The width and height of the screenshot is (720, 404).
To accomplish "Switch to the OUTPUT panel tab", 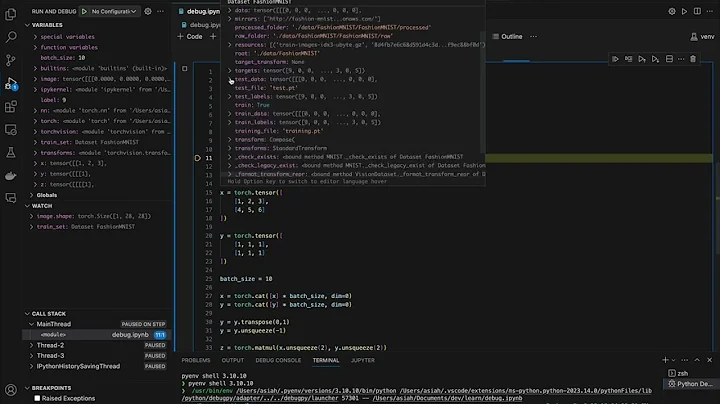I will pyautogui.click(x=233, y=360).
